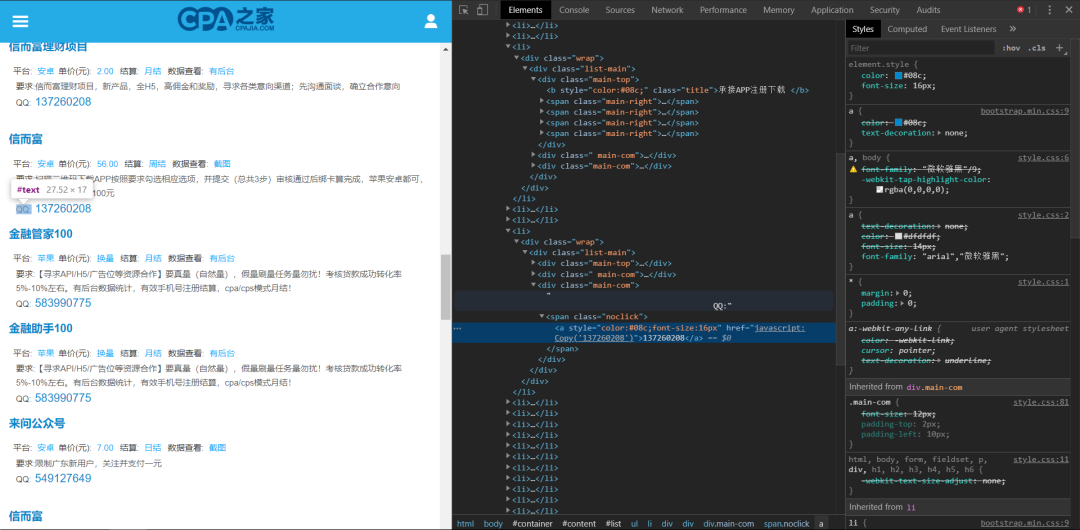Collapse the expanded div class main-top node

(534, 79)
